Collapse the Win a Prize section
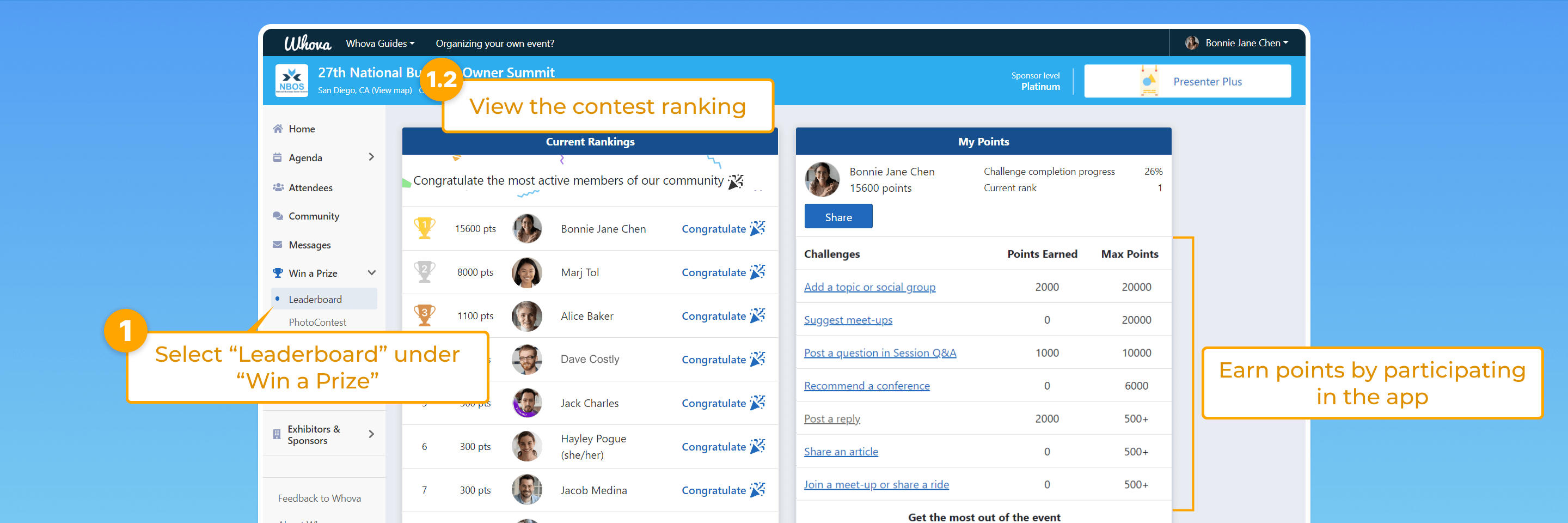The height and width of the screenshot is (523, 1568). (371, 273)
